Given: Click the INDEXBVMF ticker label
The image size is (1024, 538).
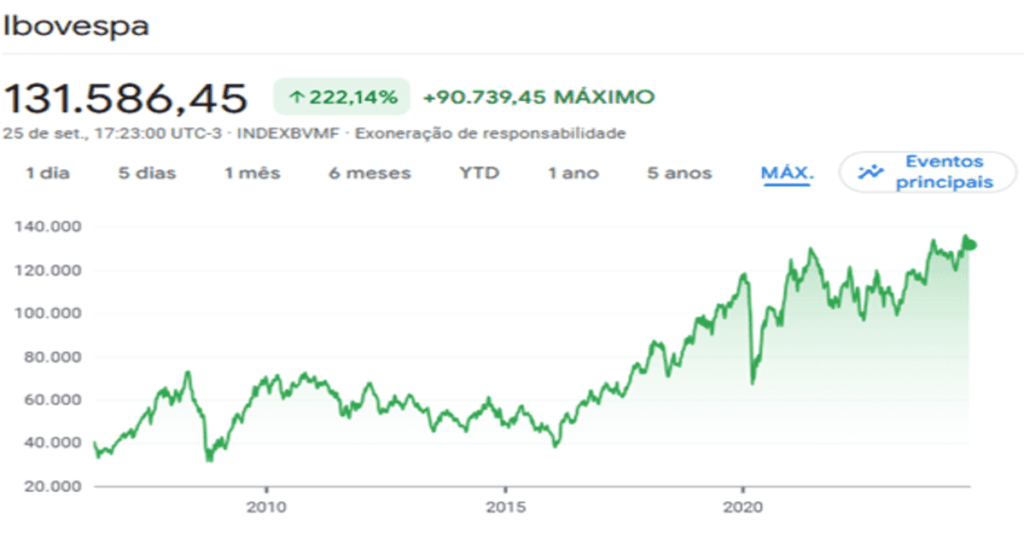Looking at the screenshot, I should 288,134.
